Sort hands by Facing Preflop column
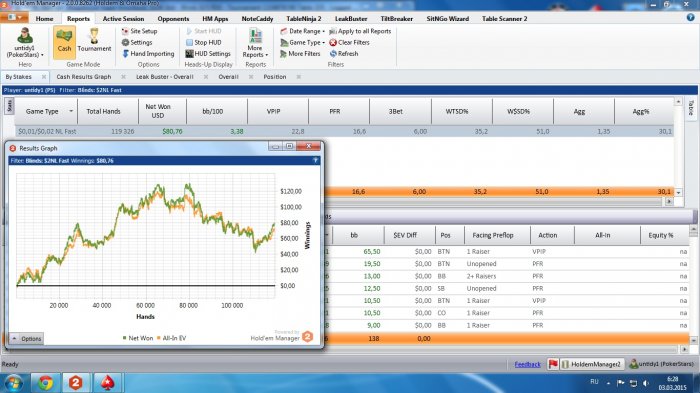 493,235
